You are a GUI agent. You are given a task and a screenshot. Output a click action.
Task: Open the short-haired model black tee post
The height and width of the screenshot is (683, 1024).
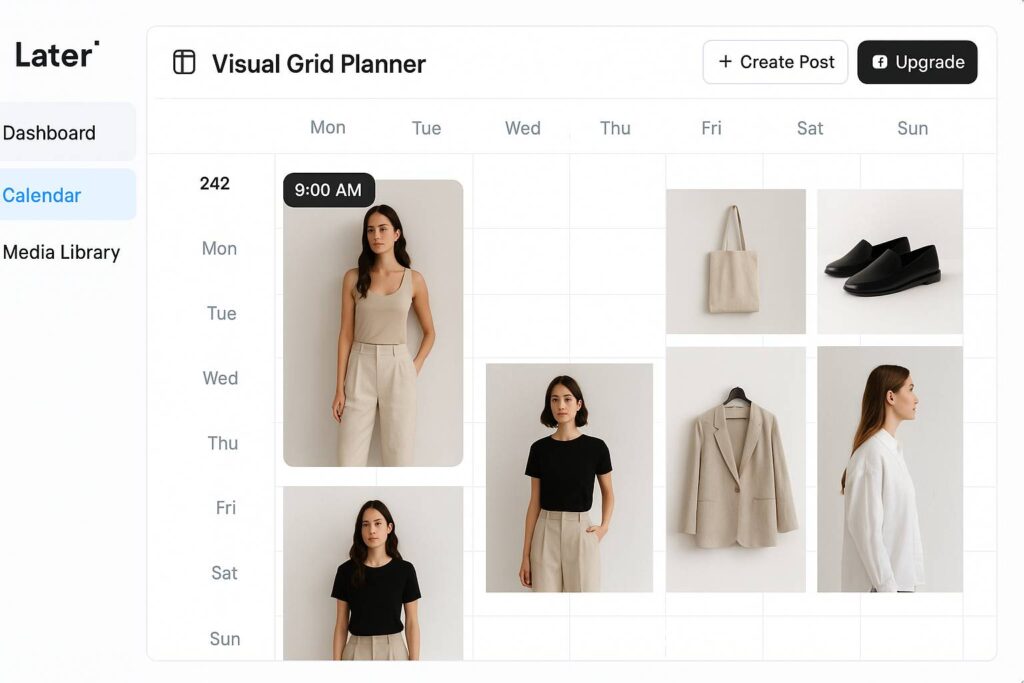(569, 478)
